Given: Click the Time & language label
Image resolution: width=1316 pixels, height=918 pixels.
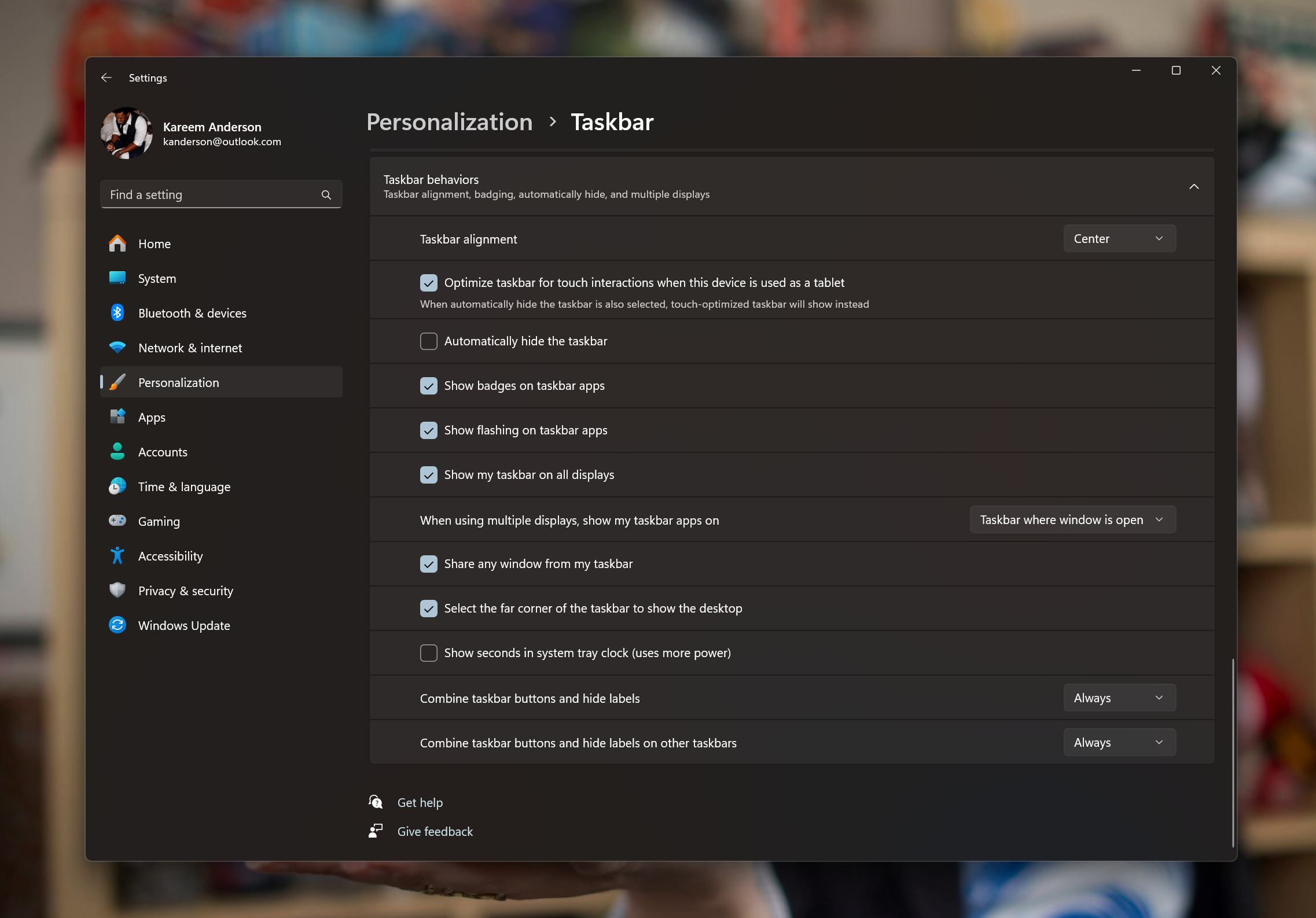Looking at the screenshot, I should [184, 486].
